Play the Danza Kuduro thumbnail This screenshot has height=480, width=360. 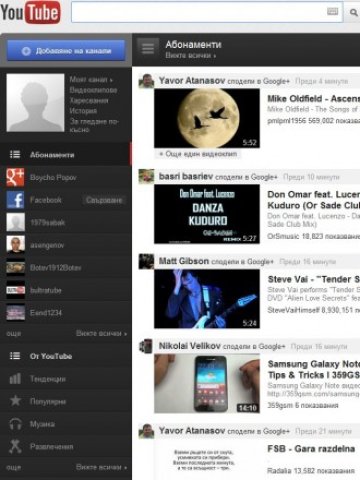click(x=207, y=214)
